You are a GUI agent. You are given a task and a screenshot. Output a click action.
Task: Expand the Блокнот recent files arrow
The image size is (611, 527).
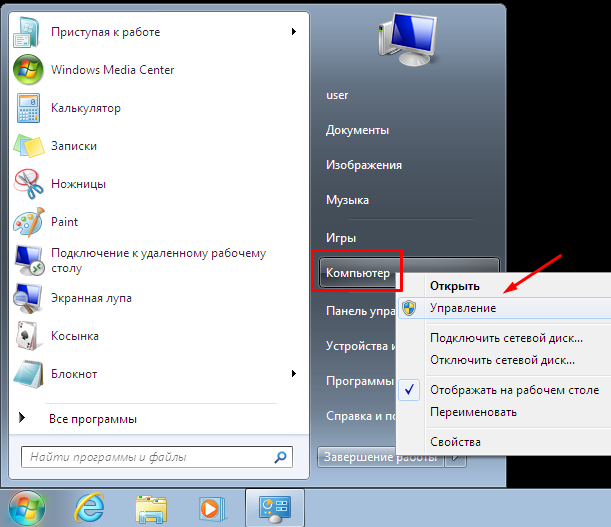coord(294,373)
